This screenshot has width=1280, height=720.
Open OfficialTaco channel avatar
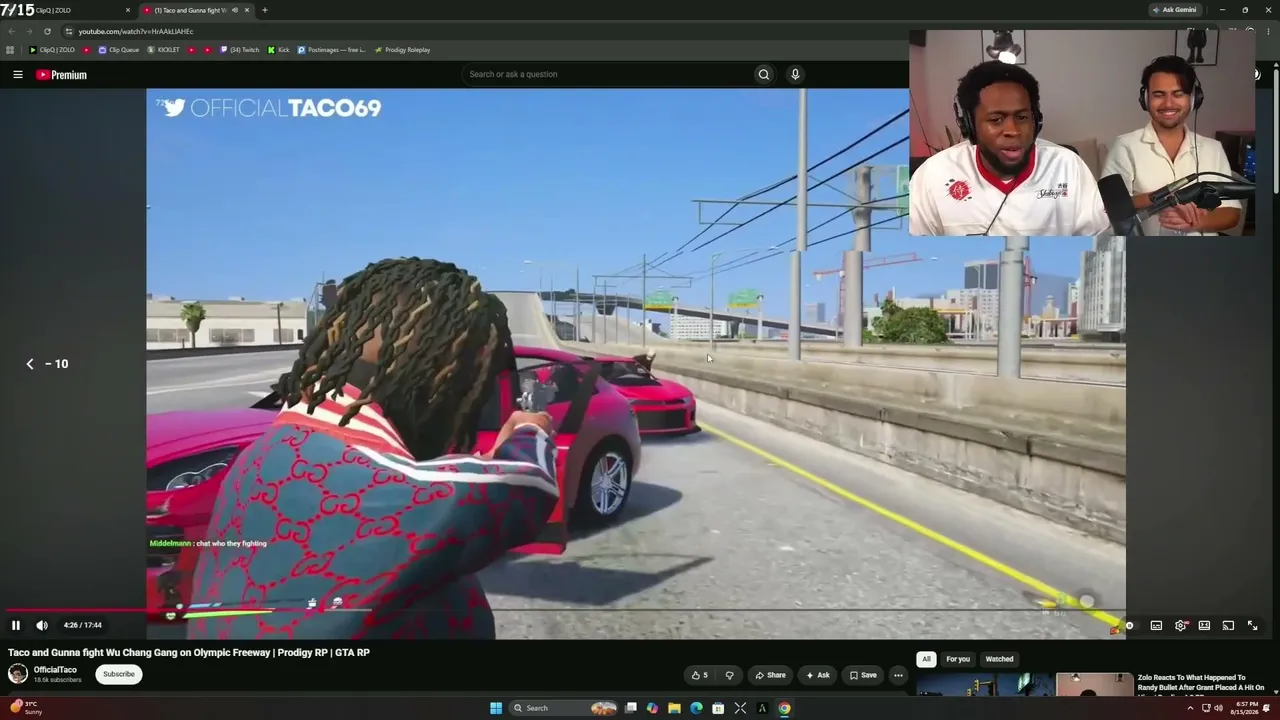pyautogui.click(x=18, y=674)
